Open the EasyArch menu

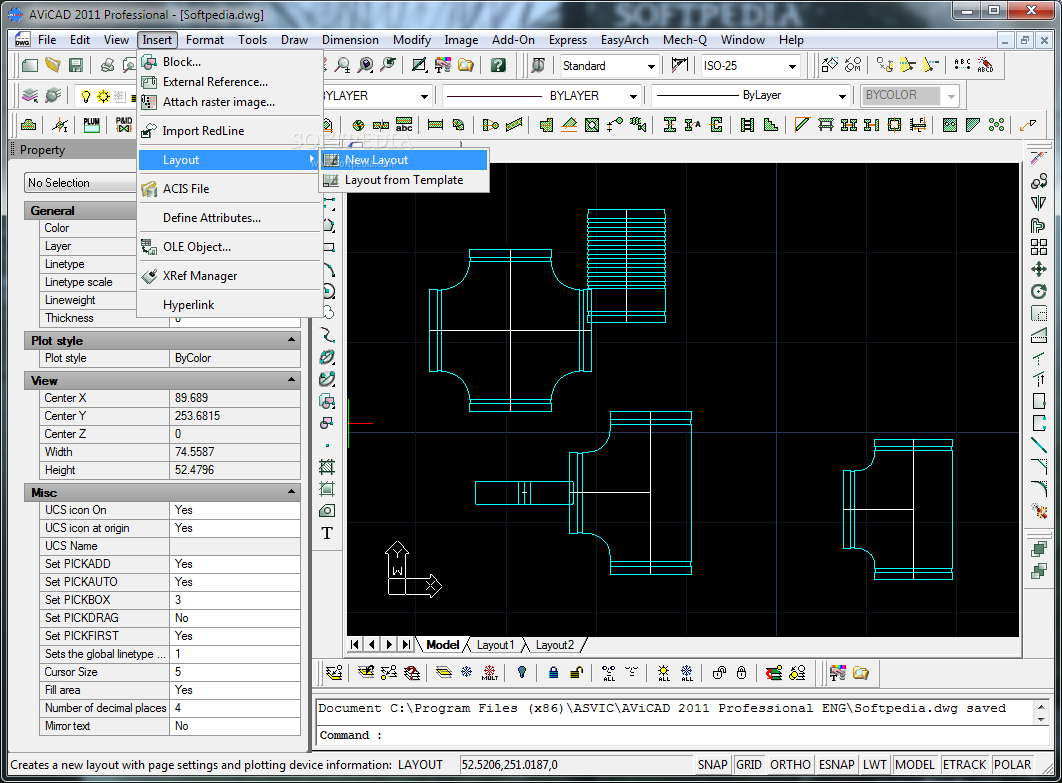click(624, 40)
